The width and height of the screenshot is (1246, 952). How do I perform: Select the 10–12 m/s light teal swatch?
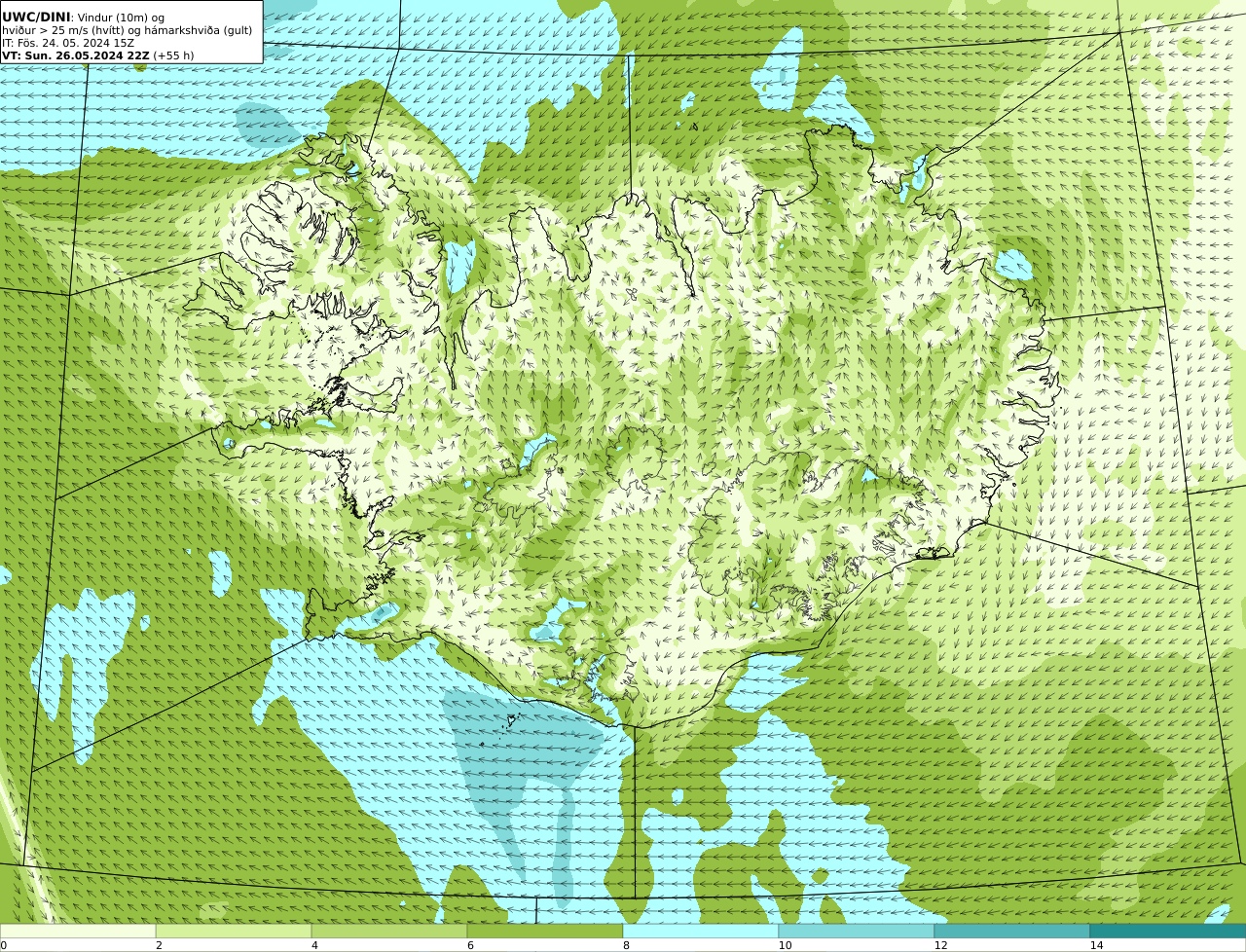pos(857,931)
